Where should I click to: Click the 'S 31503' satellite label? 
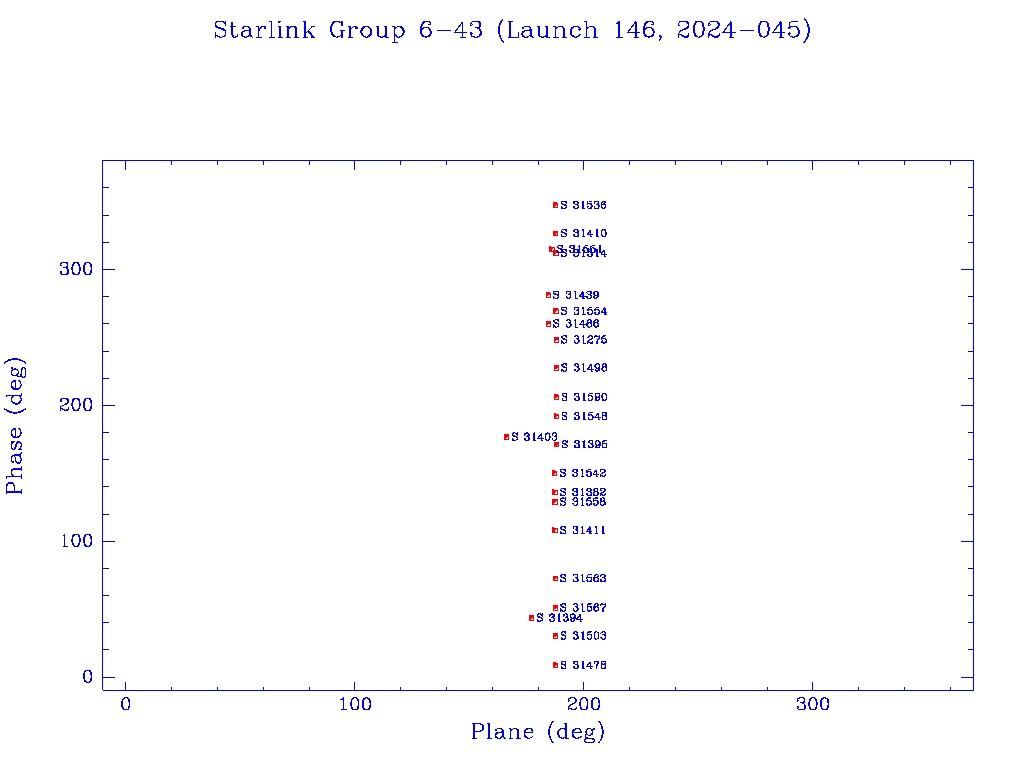pos(583,635)
